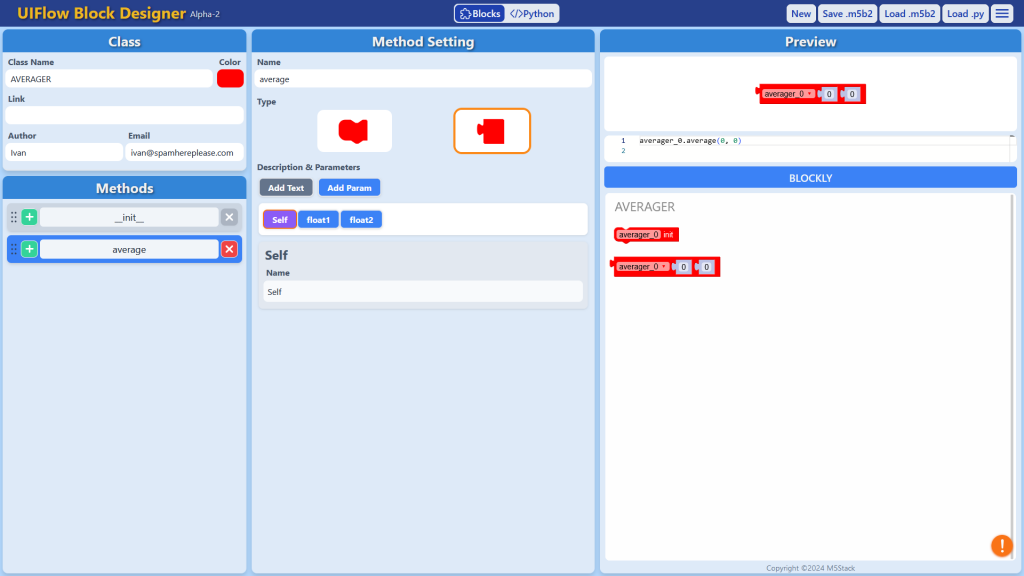Open the red class Color swatch
The height and width of the screenshot is (576, 1024).
click(x=230, y=78)
